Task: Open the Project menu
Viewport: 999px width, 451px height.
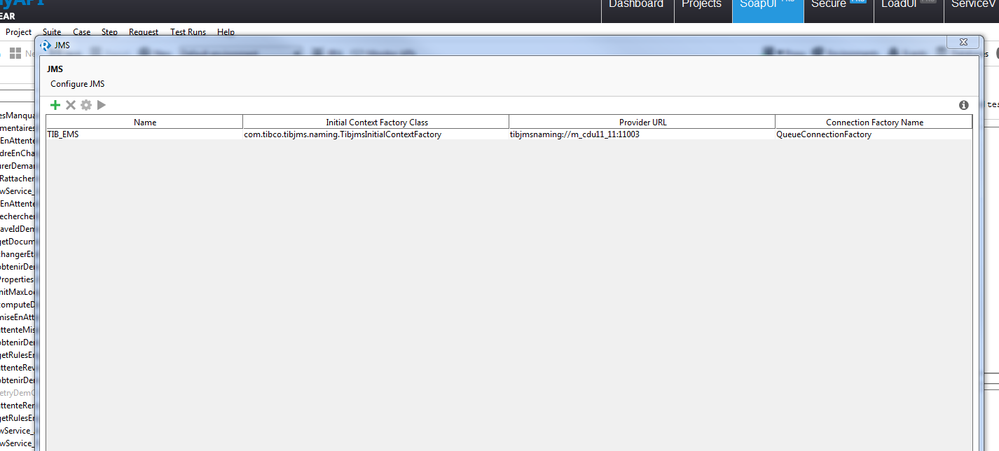Action: 18,32
